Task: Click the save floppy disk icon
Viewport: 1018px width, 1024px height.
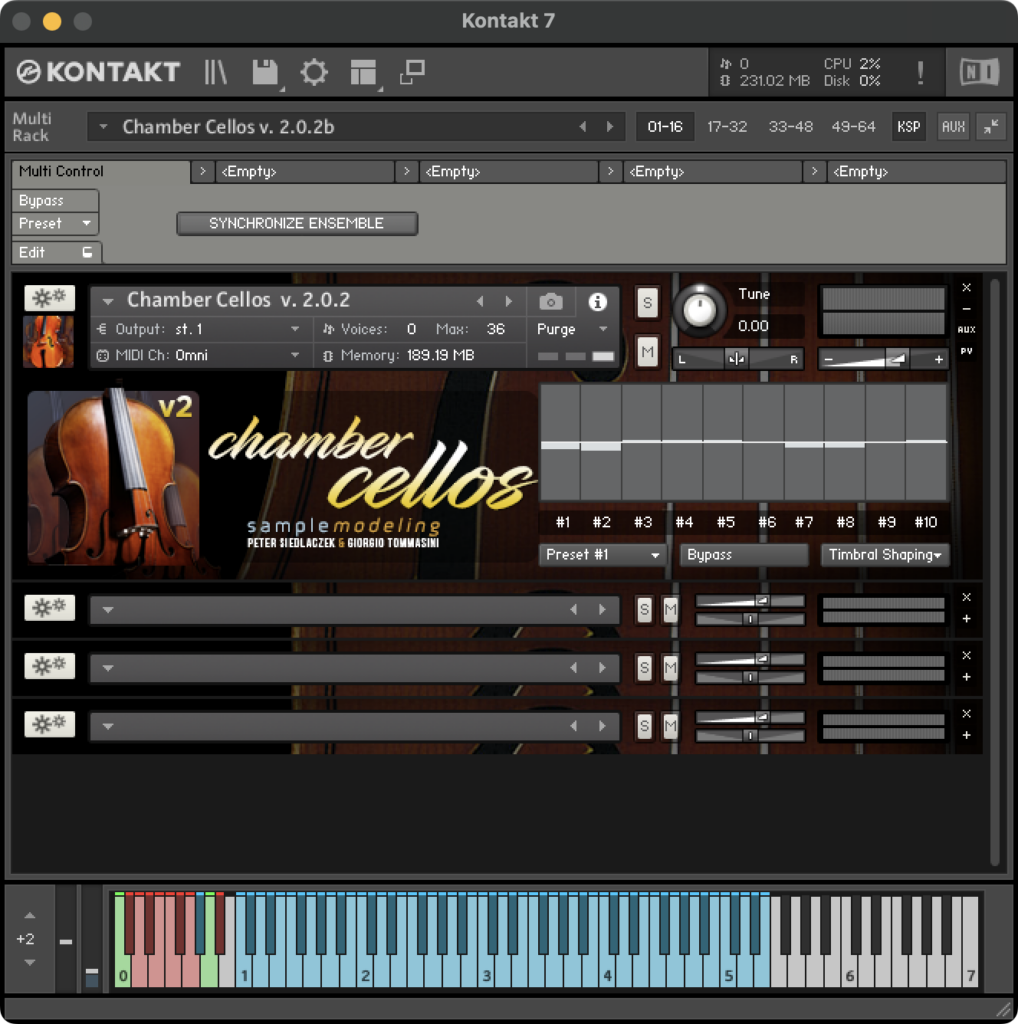Action: point(265,72)
